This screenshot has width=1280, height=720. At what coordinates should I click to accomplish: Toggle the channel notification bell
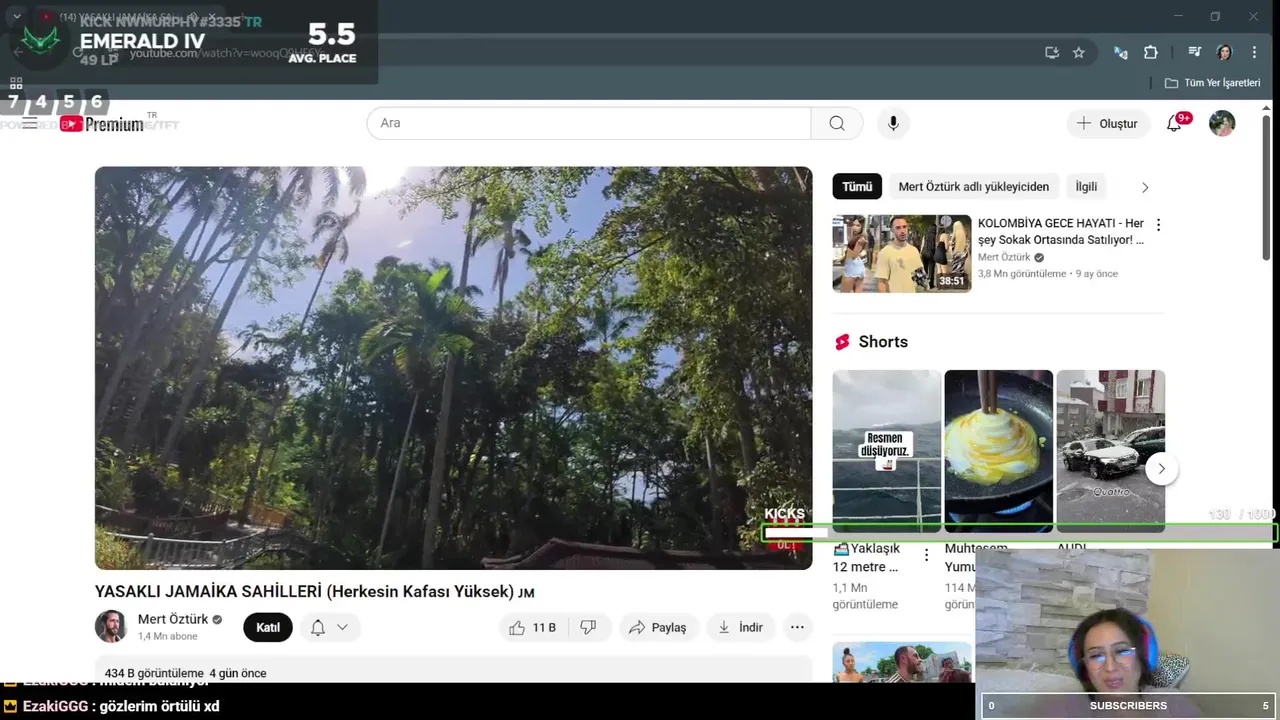coord(318,627)
